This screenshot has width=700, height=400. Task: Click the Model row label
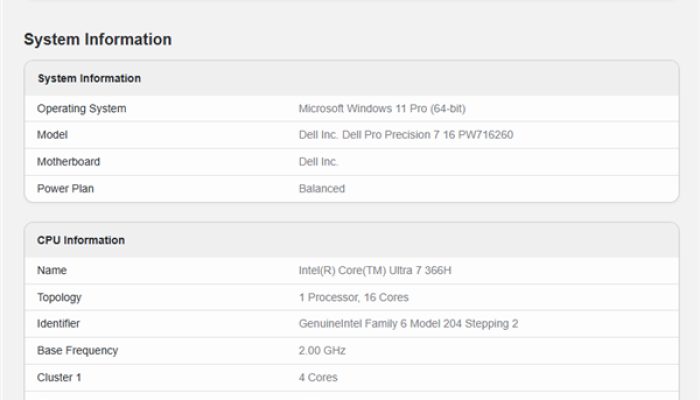point(52,135)
